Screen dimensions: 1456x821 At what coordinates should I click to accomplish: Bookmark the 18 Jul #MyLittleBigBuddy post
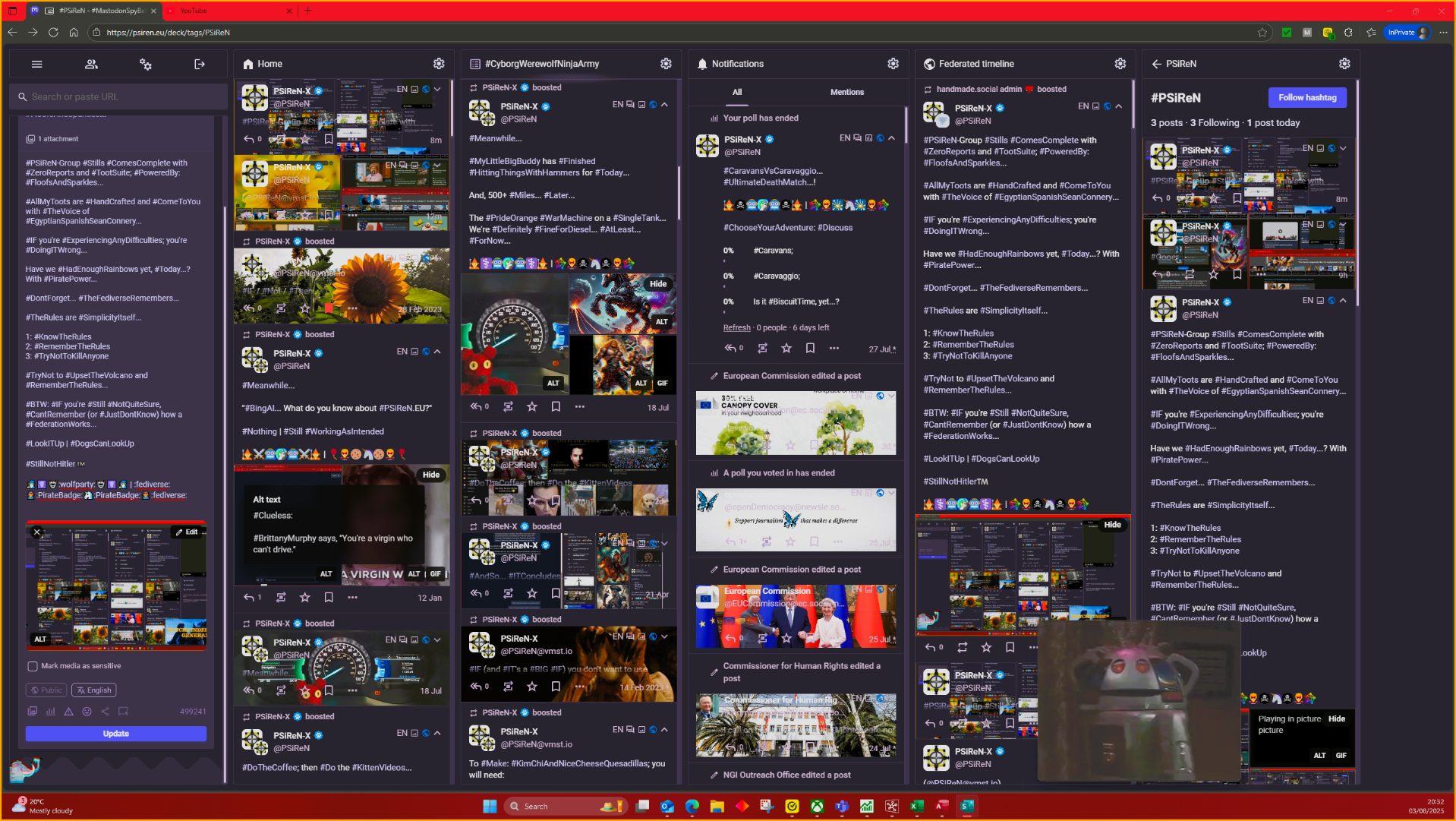(x=556, y=407)
